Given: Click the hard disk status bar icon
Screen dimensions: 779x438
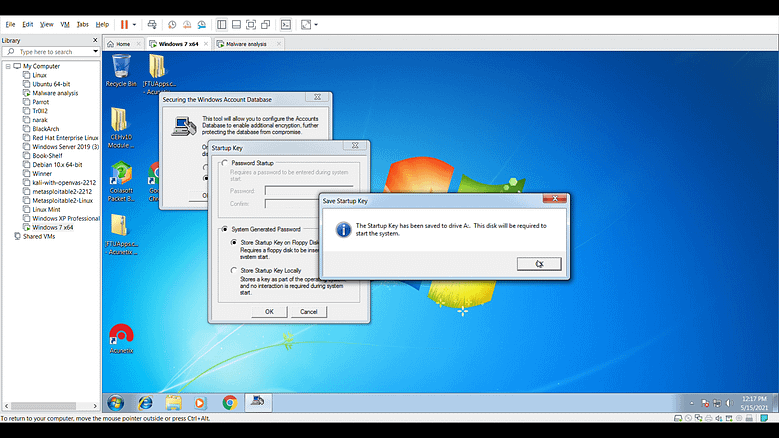Looking at the screenshot, I should (678, 418).
